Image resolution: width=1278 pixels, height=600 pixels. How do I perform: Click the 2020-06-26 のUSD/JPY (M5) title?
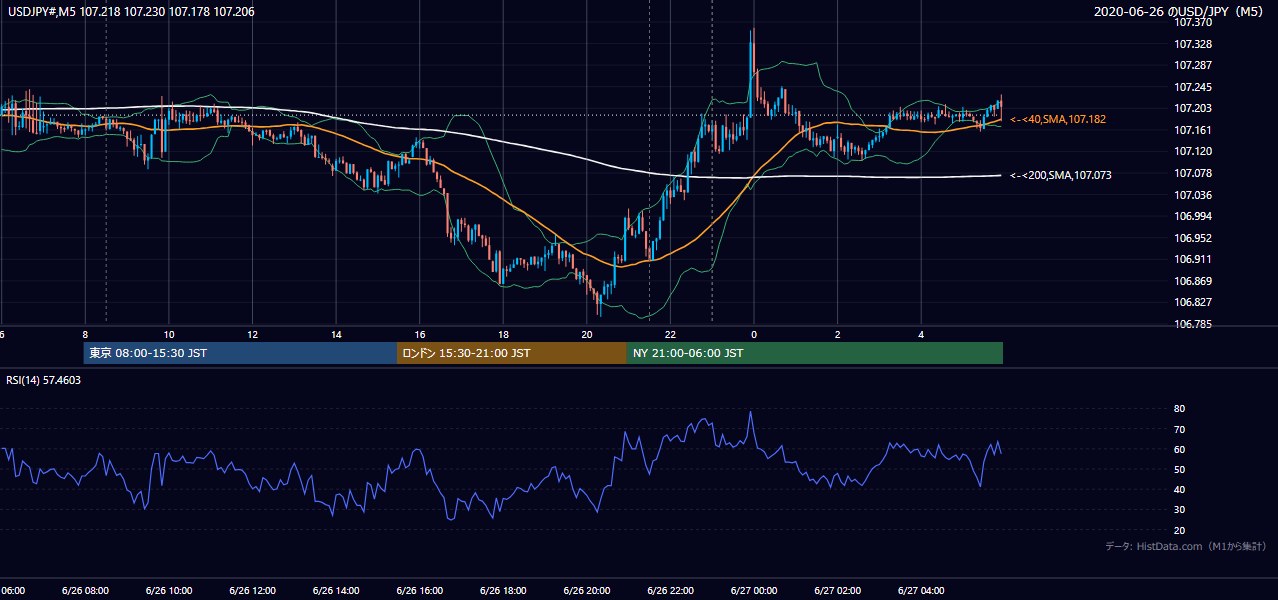coord(1180,11)
